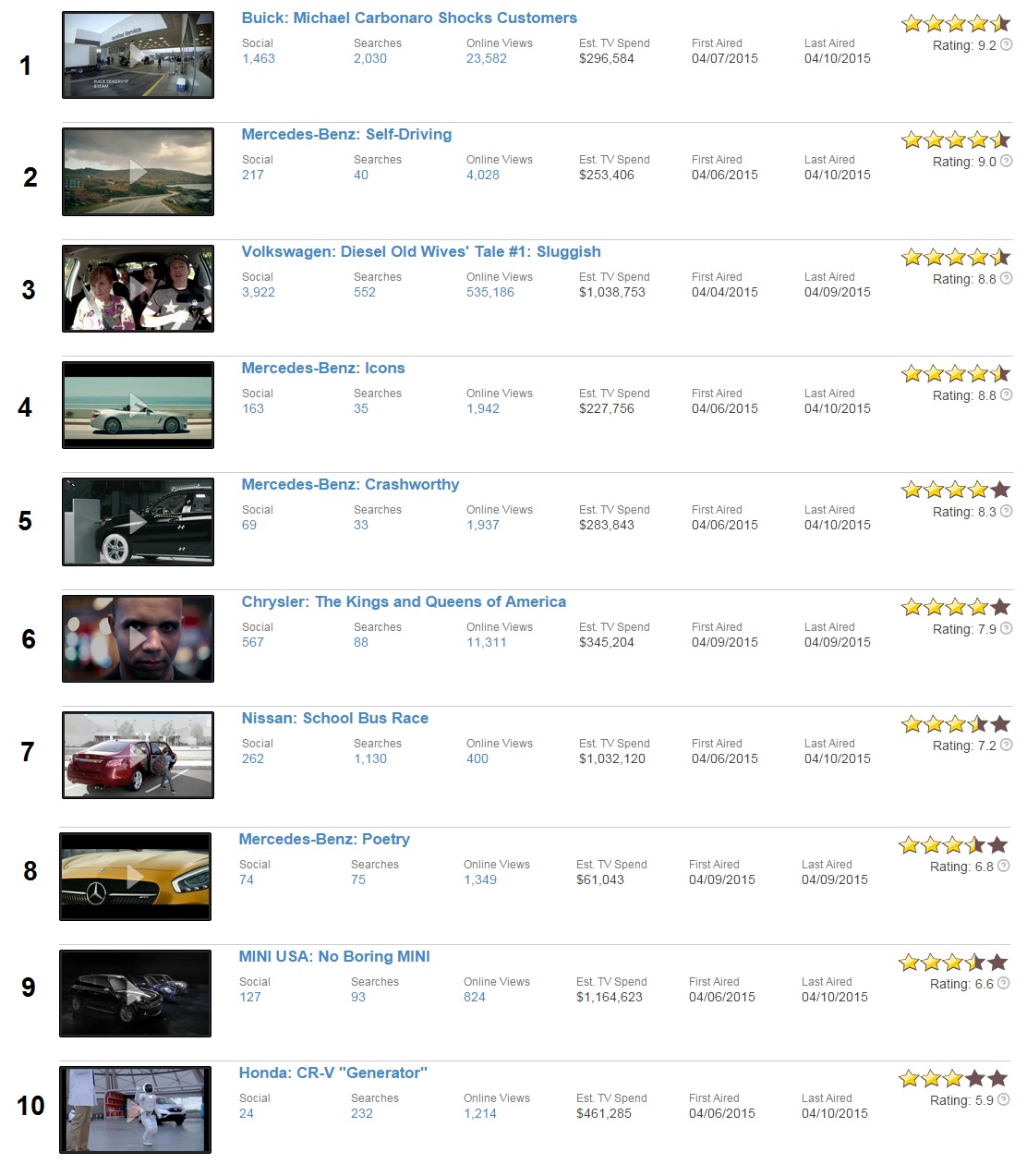The image size is (1027, 1176).
Task: Click the star rating above Rating: 6.8
Action: (953, 844)
